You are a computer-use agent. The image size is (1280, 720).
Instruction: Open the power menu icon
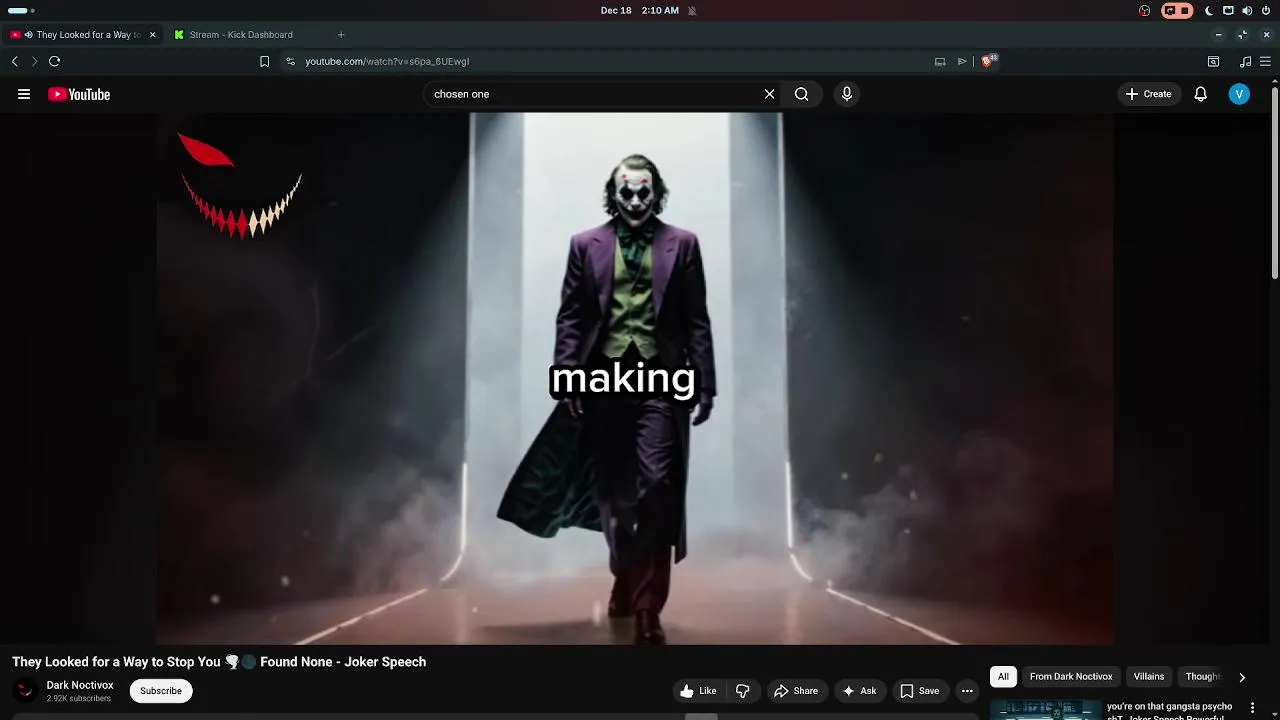pos(1266,11)
